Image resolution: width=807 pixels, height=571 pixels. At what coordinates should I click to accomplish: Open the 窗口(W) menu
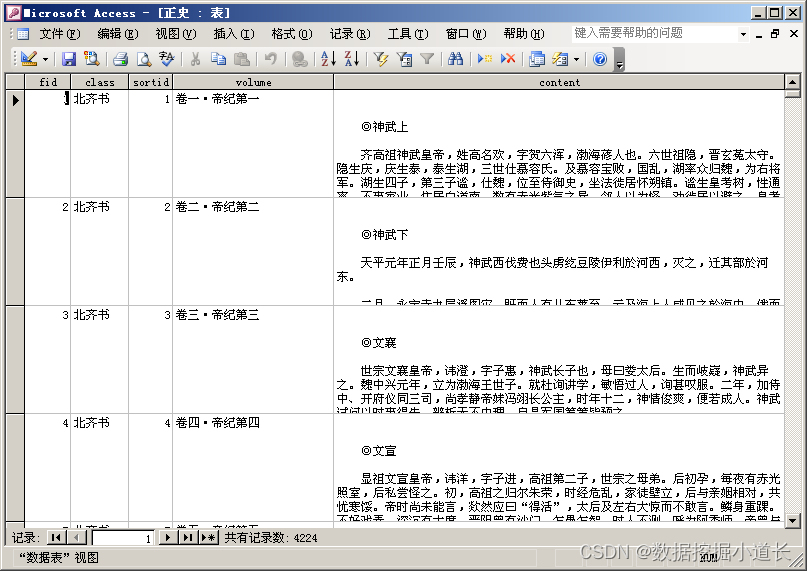pyautogui.click(x=466, y=34)
